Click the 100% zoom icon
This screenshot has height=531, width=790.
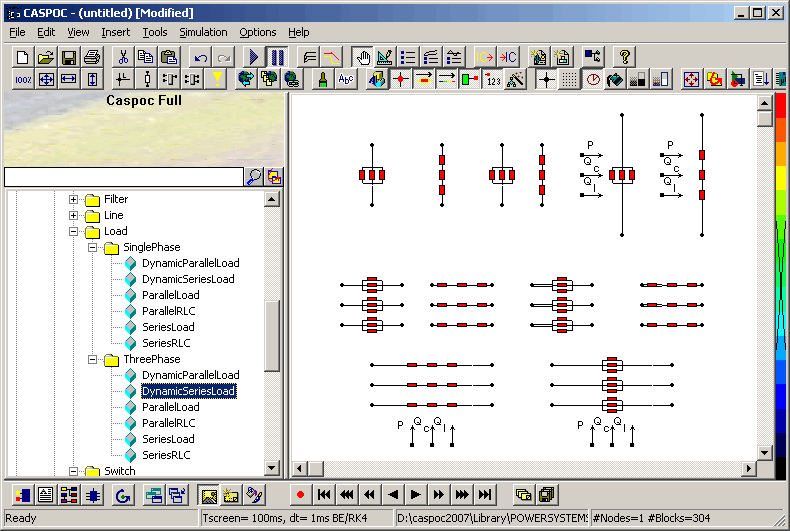24,79
